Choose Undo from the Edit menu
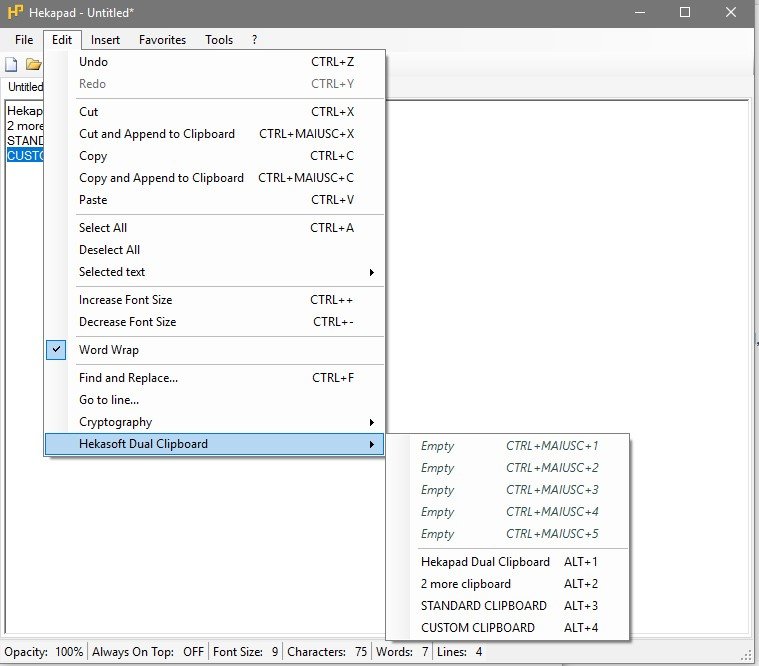 215,62
